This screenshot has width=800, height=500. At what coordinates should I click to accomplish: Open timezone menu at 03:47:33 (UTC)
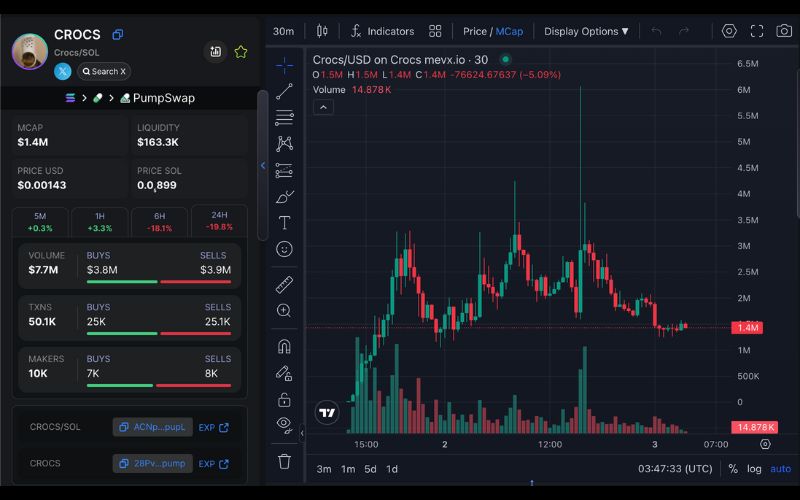point(675,468)
